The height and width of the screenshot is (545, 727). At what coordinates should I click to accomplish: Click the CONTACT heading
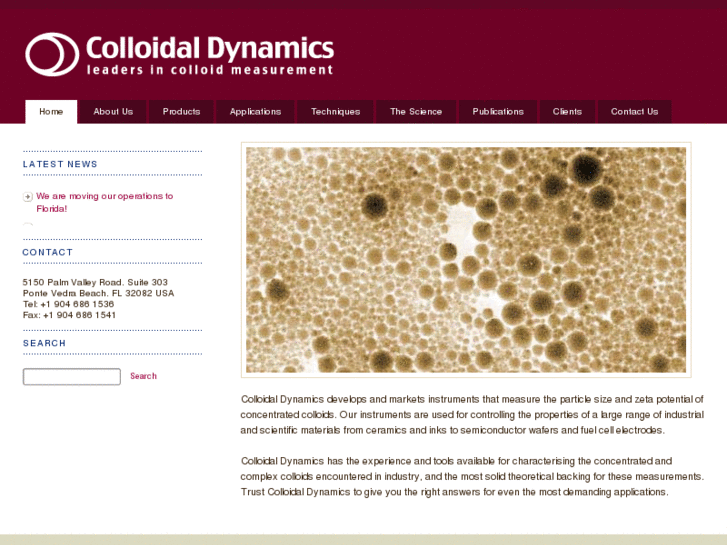click(x=48, y=252)
